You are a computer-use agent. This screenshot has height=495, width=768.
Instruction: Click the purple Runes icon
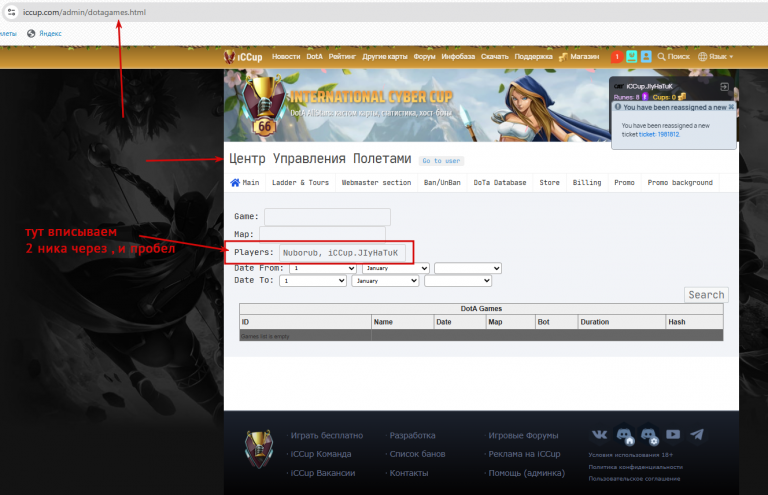pyautogui.click(x=645, y=97)
